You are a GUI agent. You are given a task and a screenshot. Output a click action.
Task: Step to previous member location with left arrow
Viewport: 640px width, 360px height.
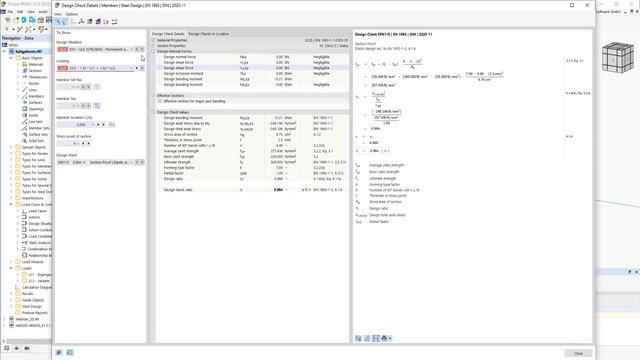98,124
